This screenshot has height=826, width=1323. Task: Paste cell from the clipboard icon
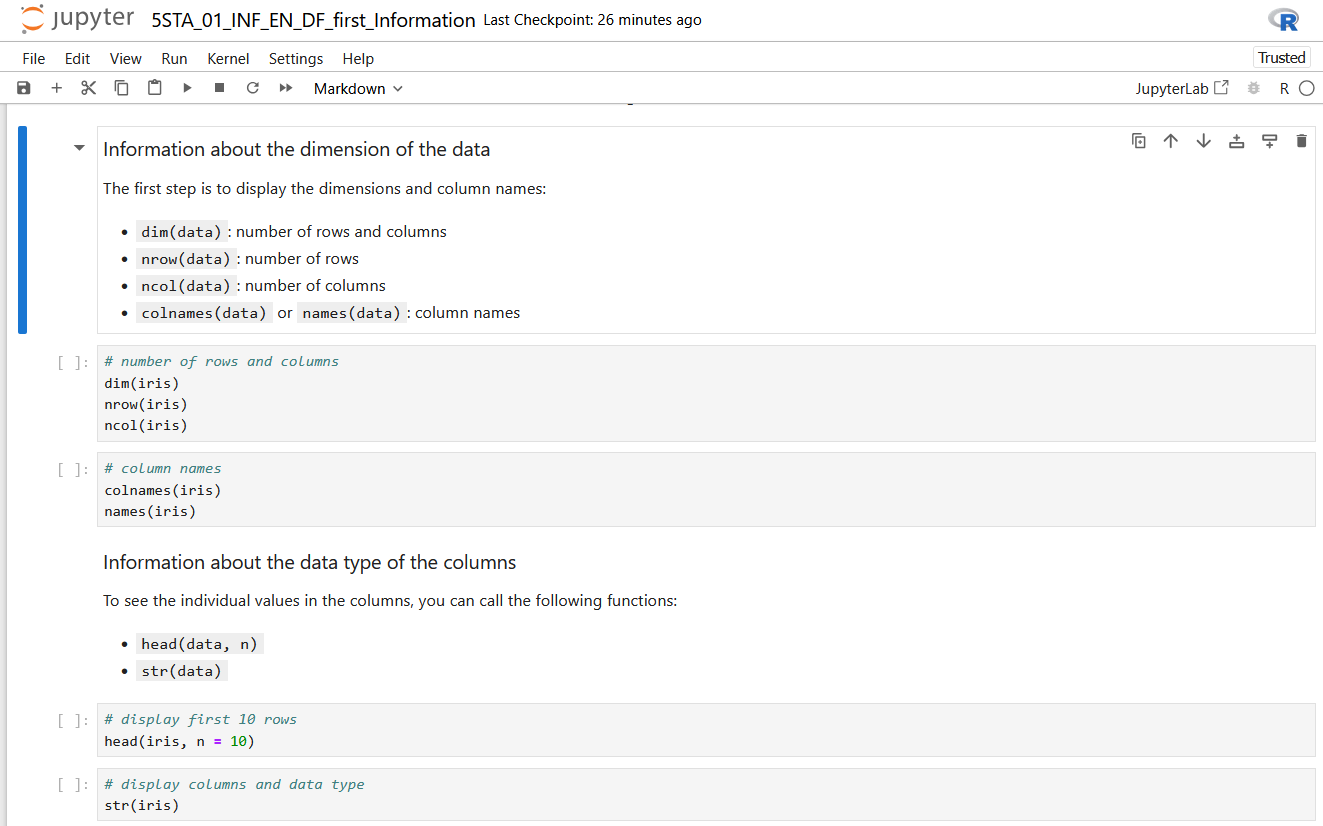(154, 88)
